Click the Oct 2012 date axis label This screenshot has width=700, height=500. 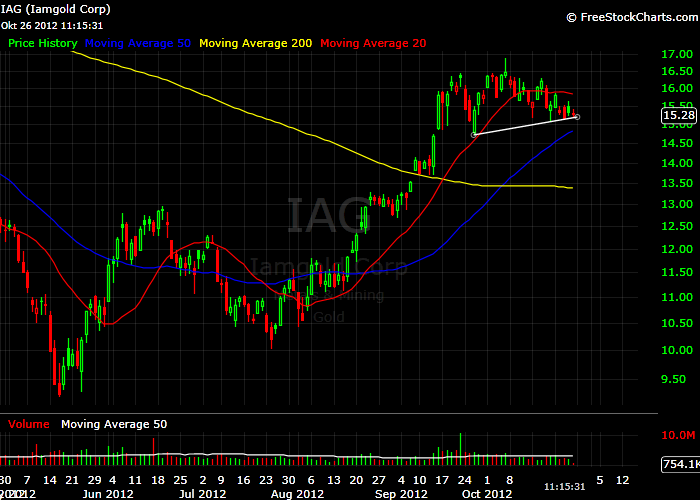(x=487, y=494)
